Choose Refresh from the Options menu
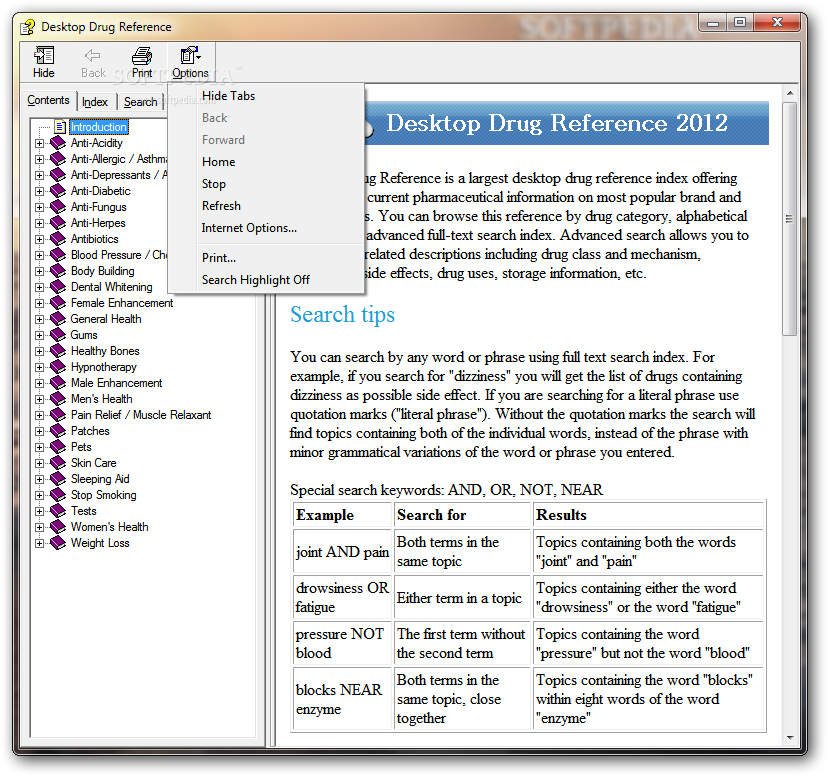 pos(221,206)
